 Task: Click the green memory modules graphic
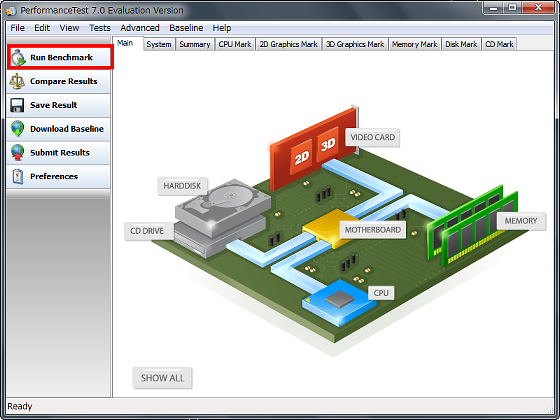tap(472, 226)
